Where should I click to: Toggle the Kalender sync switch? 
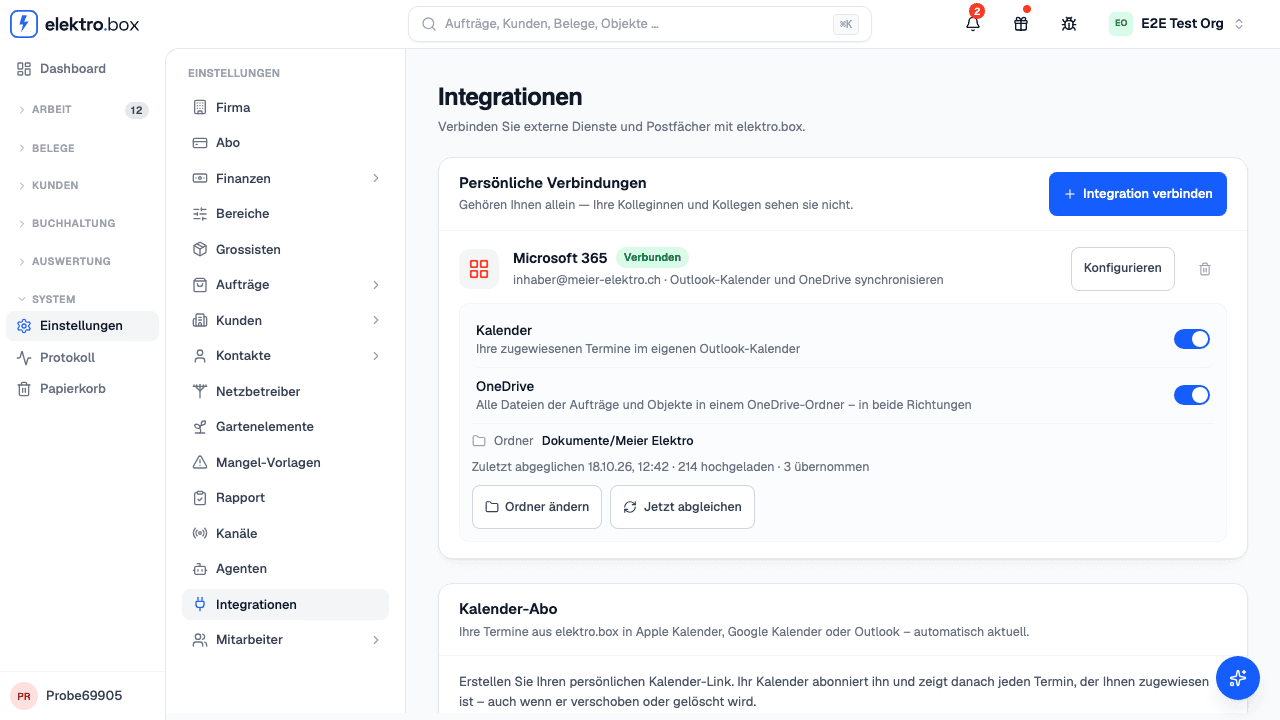tap(1192, 339)
